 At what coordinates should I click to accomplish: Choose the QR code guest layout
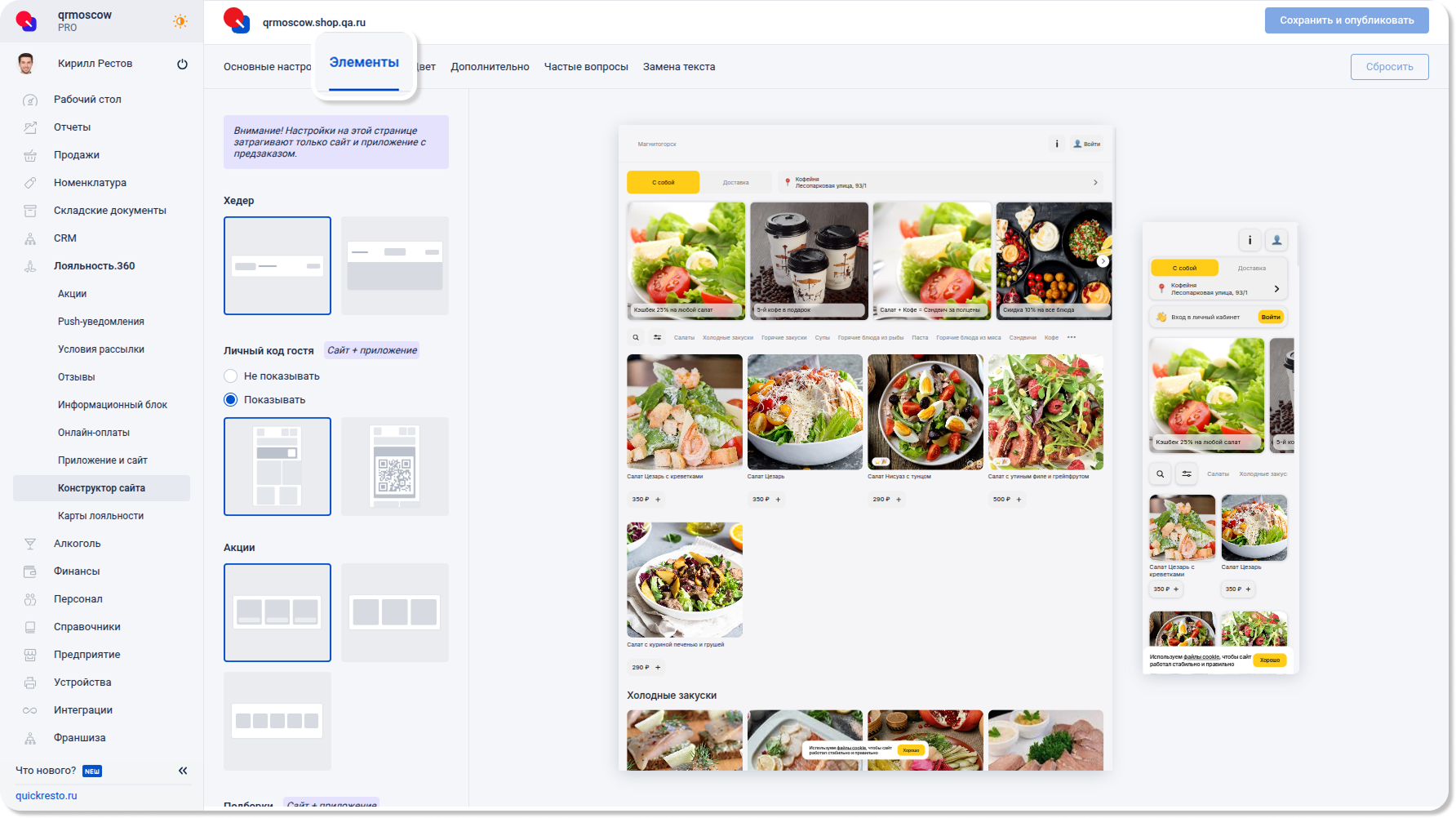pos(394,466)
